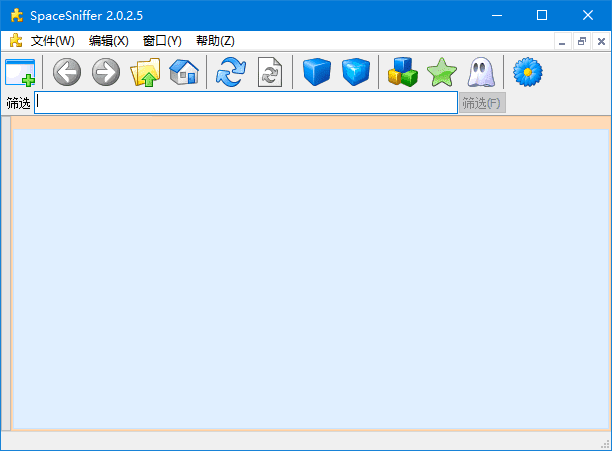Click the page-with-arrows refresh icon
The image size is (612, 451).
(x=270, y=73)
